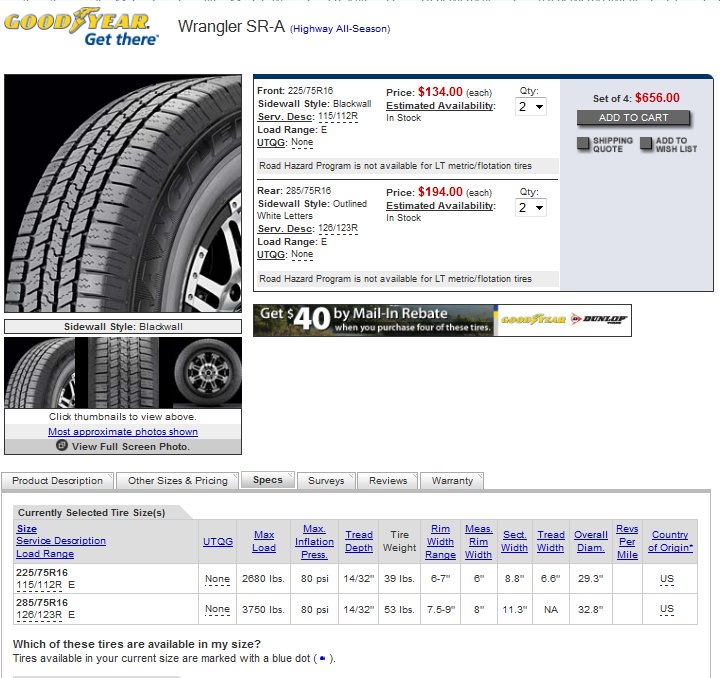Open the rear tire quantity dropdown
720x678 pixels.
[531, 208]
